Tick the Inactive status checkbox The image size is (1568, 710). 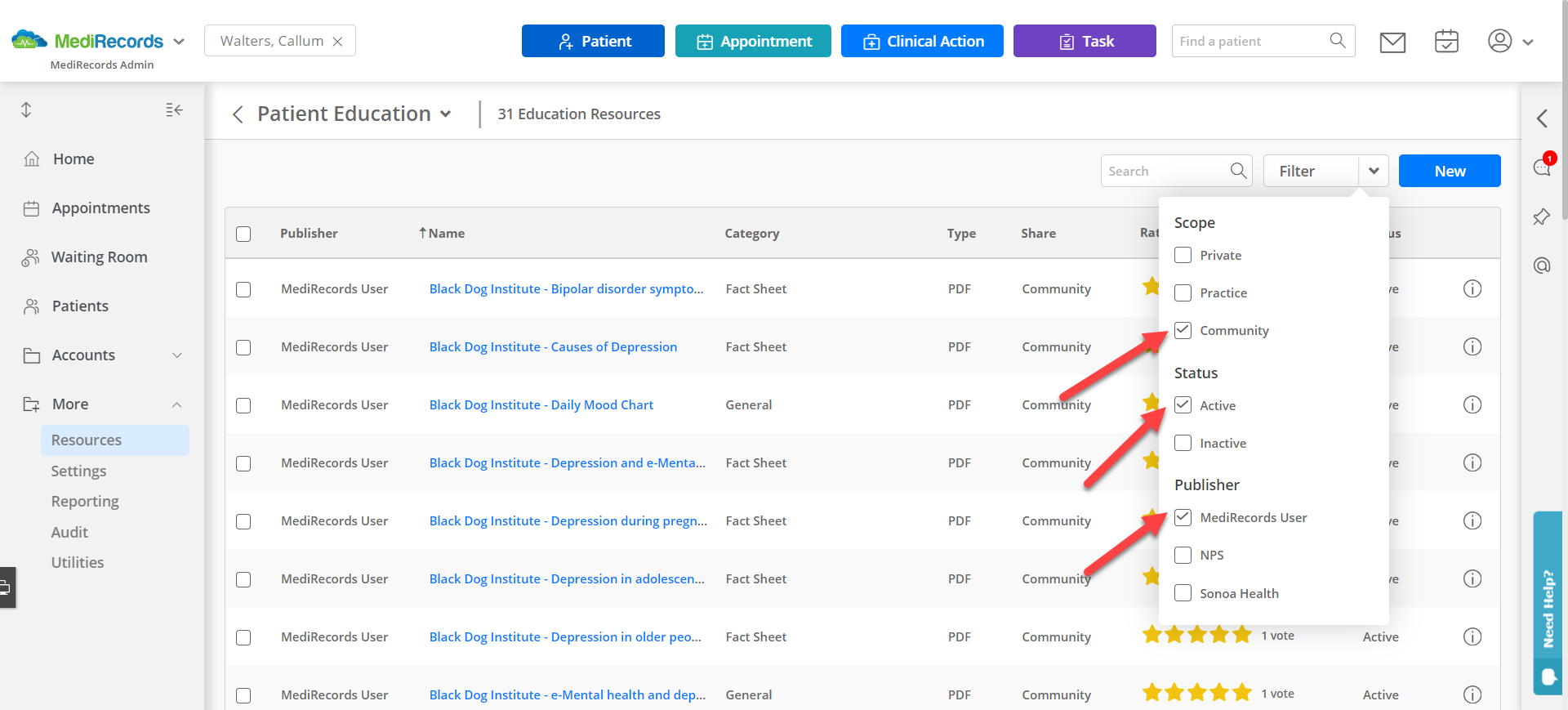1183,443
